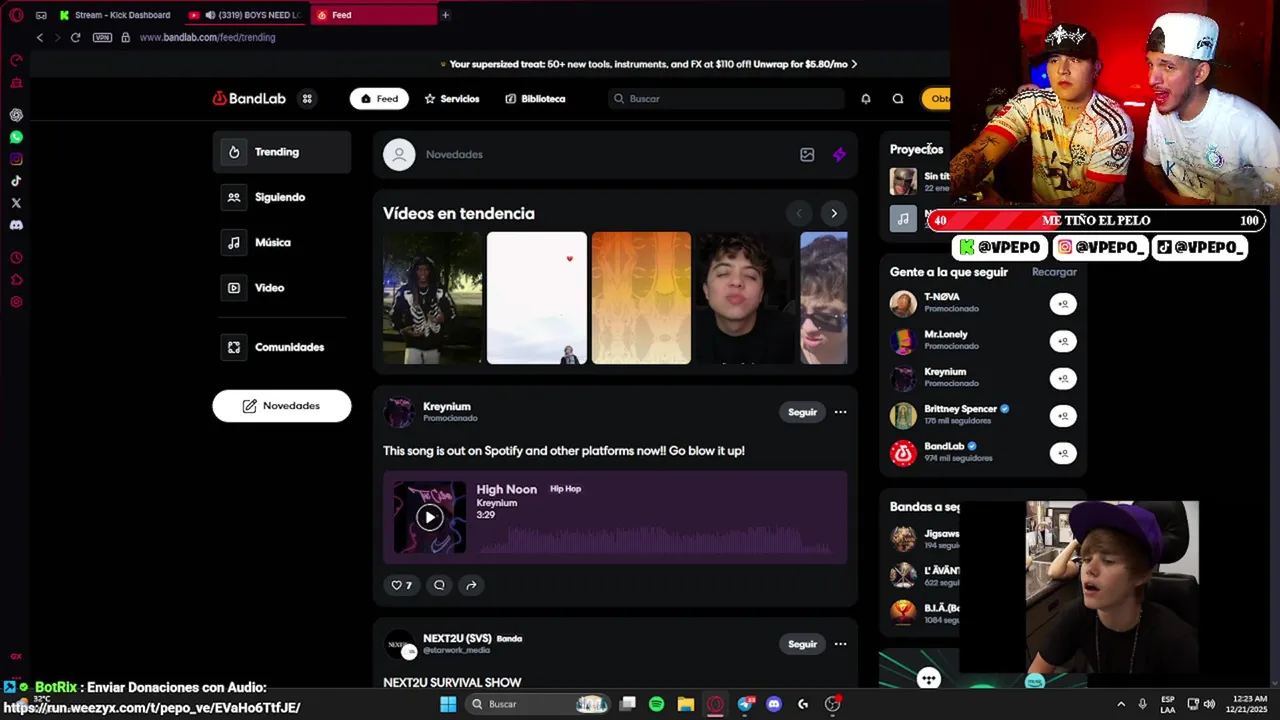Reload the page in the browser toolbar
The height and width of the screenshot is (720, 1280).
(75, 37)
